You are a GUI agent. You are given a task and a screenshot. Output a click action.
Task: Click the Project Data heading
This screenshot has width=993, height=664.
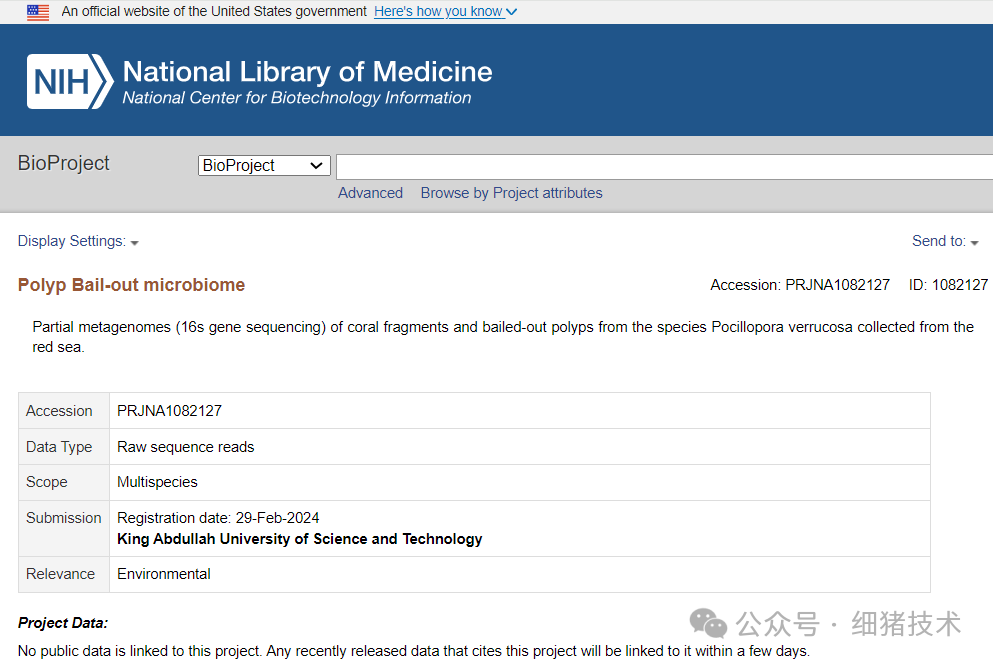click(63, 623)
